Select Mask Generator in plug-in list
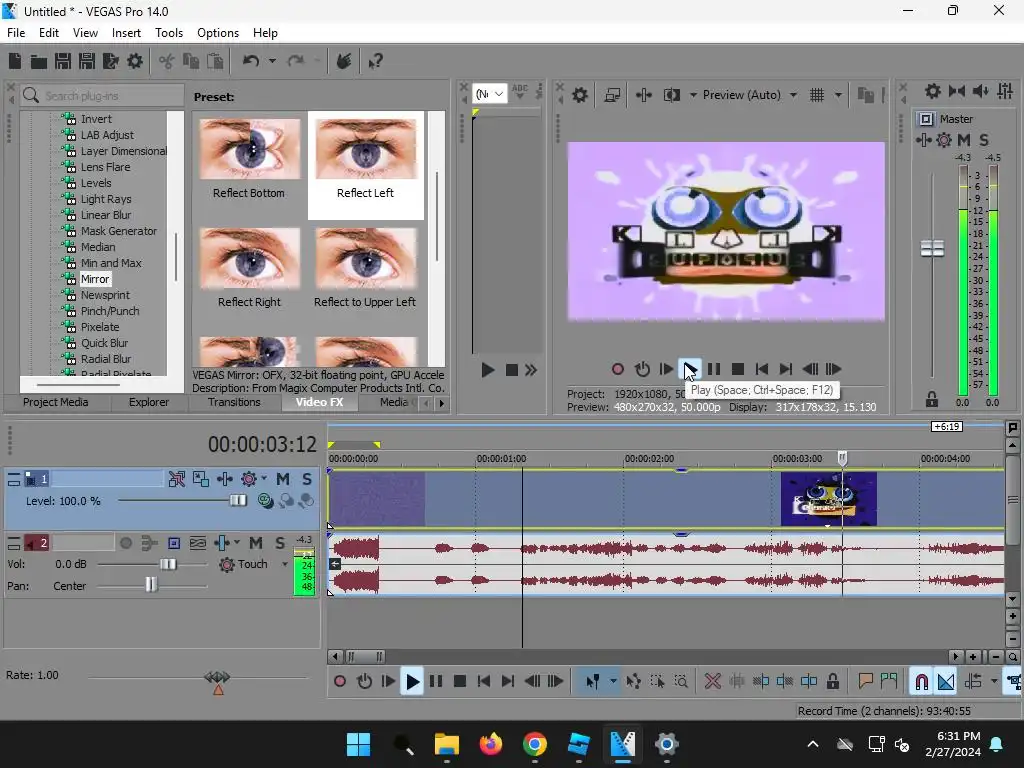 119,231
